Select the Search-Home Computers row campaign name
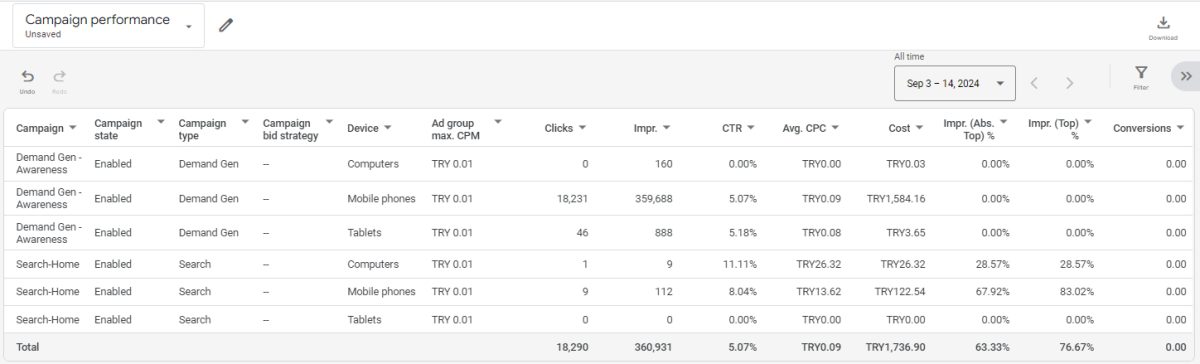Image resolution: width=1200 pixels, height=364 pixels. 48,264
